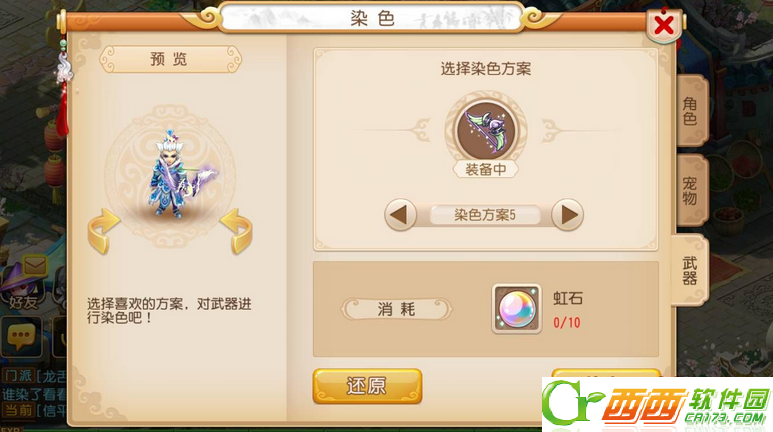Rotate character preview with left golden arrow

tap(103, 231)
